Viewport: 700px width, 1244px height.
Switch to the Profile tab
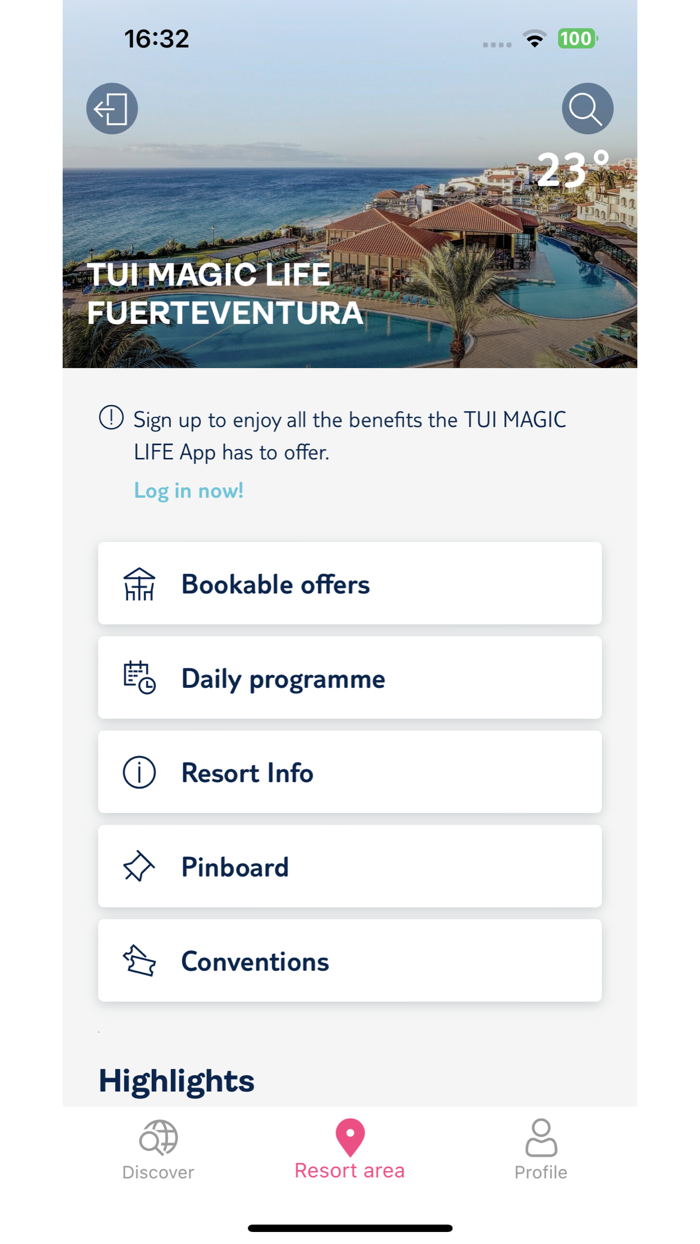[x=541, y=1150]
